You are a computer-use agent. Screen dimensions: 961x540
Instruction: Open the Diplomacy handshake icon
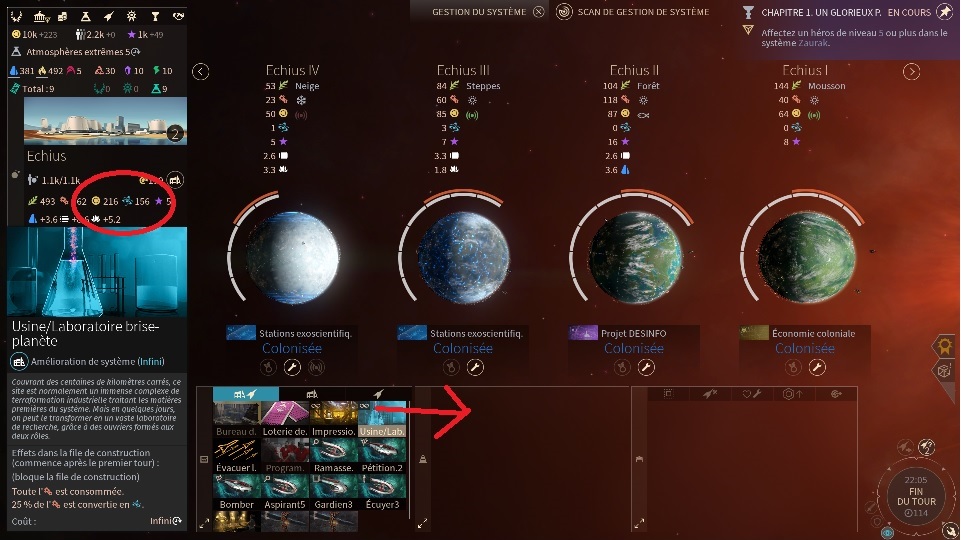point(178,17)
